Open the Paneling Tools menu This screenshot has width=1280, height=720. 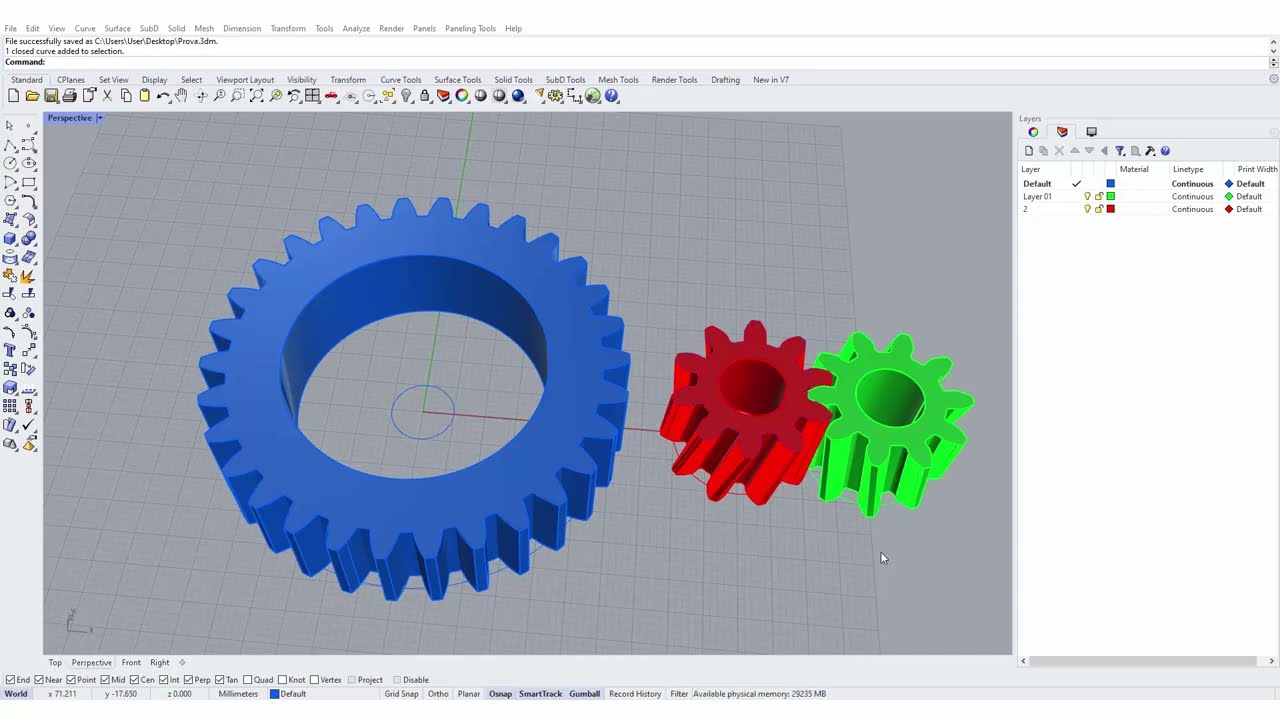470,28
